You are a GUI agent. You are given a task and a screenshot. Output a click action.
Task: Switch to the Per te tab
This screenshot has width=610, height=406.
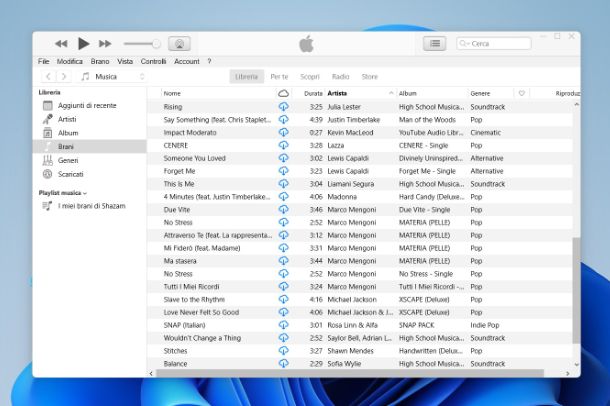coord(279,77)
